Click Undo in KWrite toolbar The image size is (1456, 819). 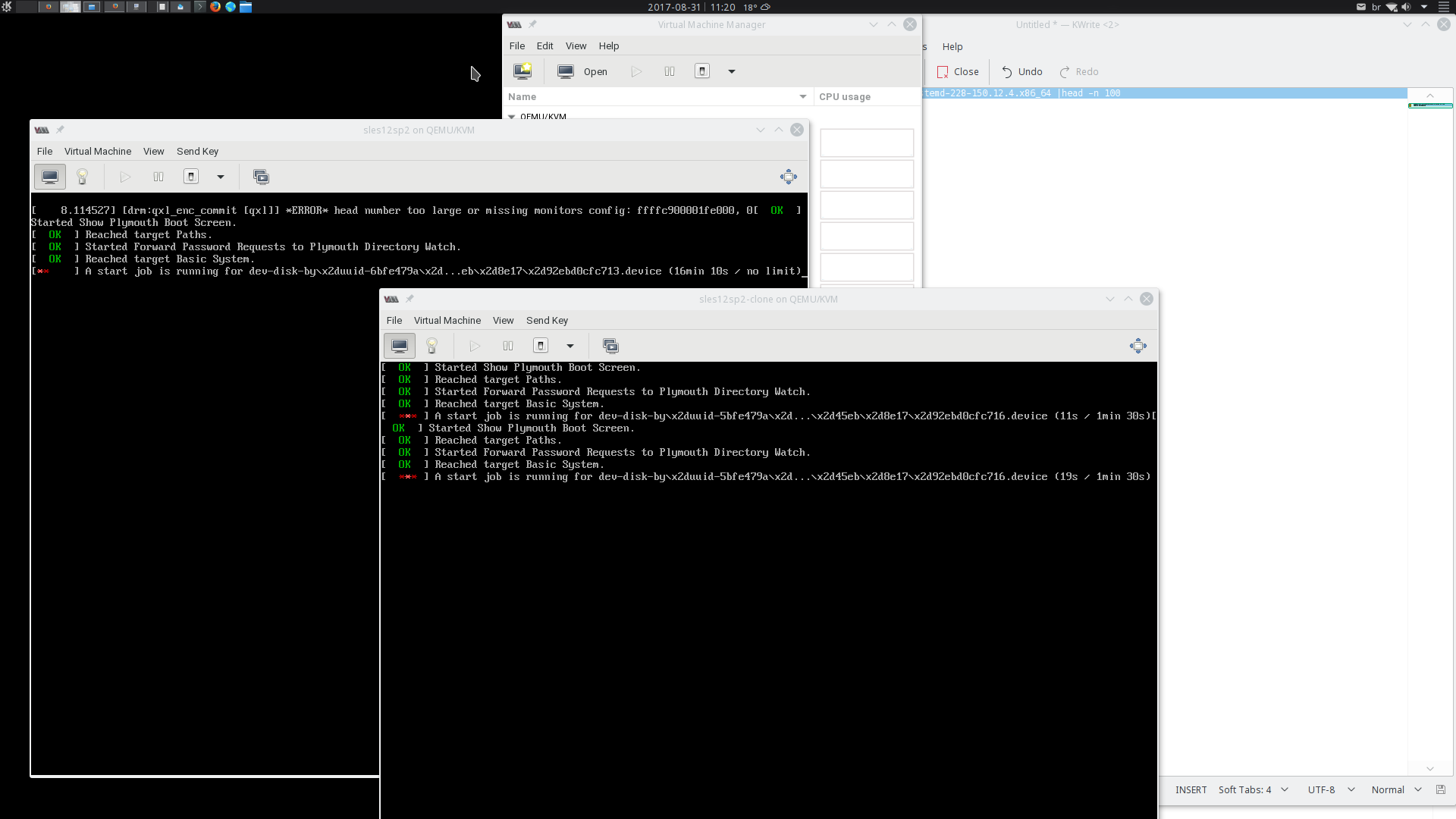pos(1021,71)
